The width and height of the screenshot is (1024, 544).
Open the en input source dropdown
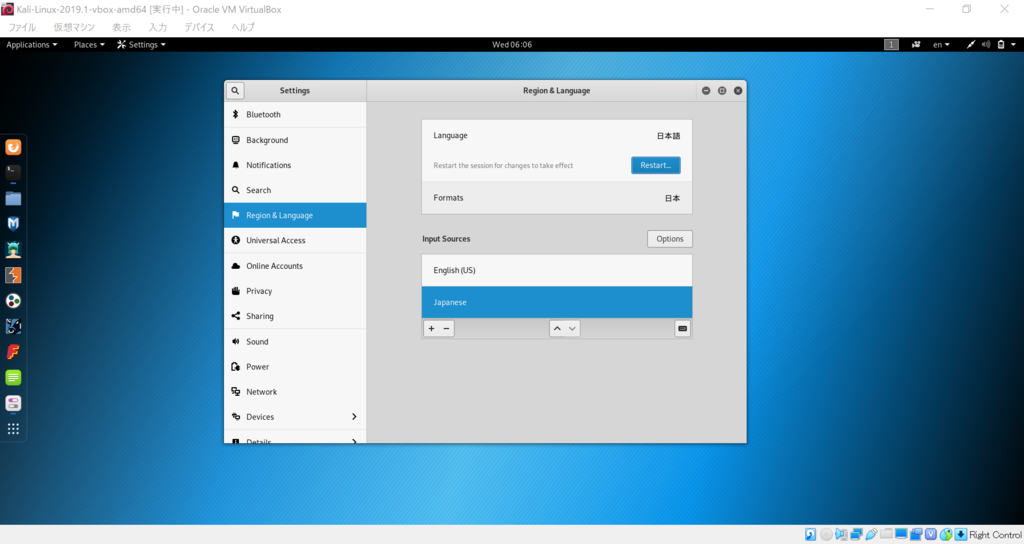[x=941, y=44]
